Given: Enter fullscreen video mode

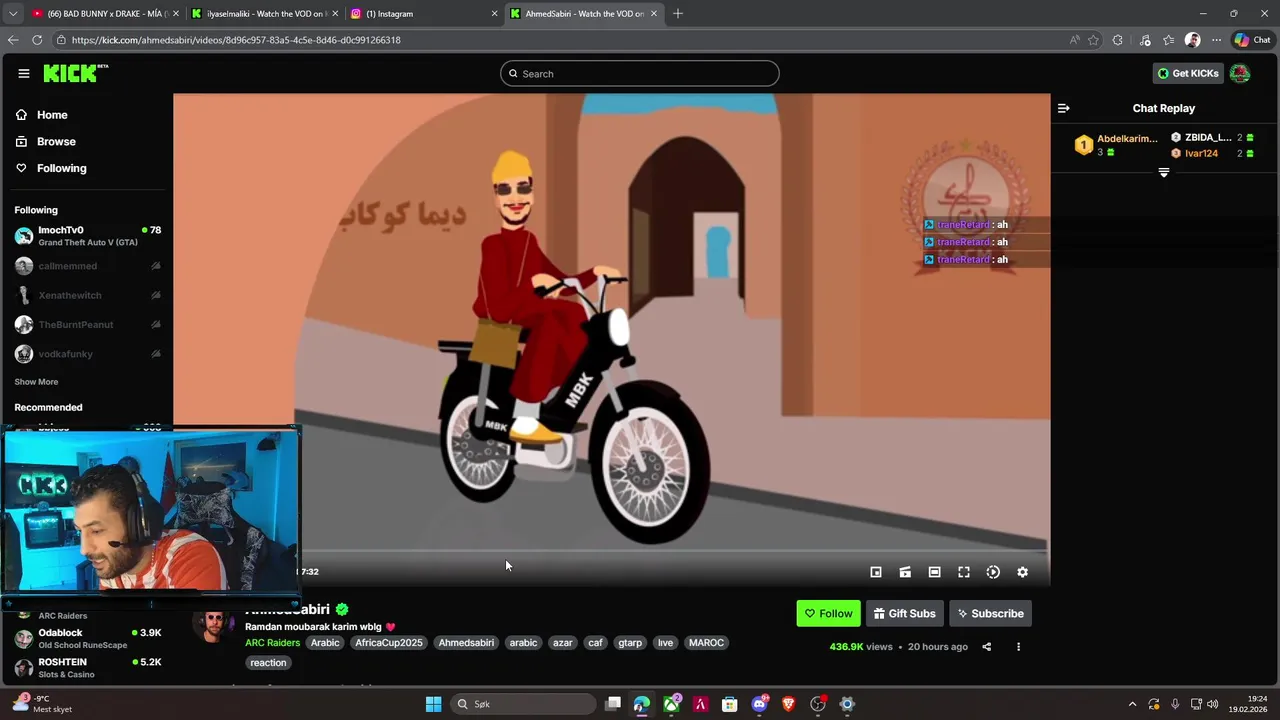Looking at the screenshot, I should (x=964, y=572).
